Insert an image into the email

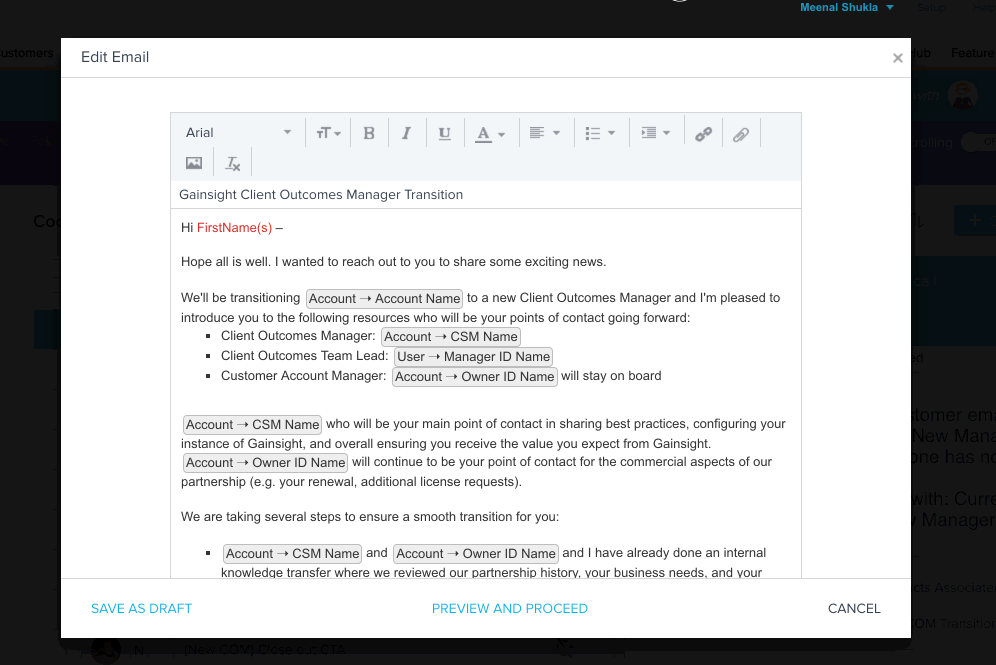(194, 163)
